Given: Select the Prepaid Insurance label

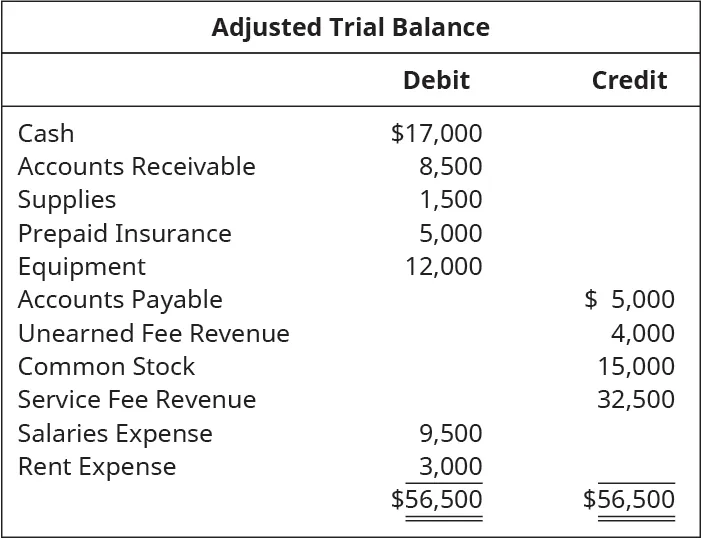Looking at the screenshot, I should (124, 233).
